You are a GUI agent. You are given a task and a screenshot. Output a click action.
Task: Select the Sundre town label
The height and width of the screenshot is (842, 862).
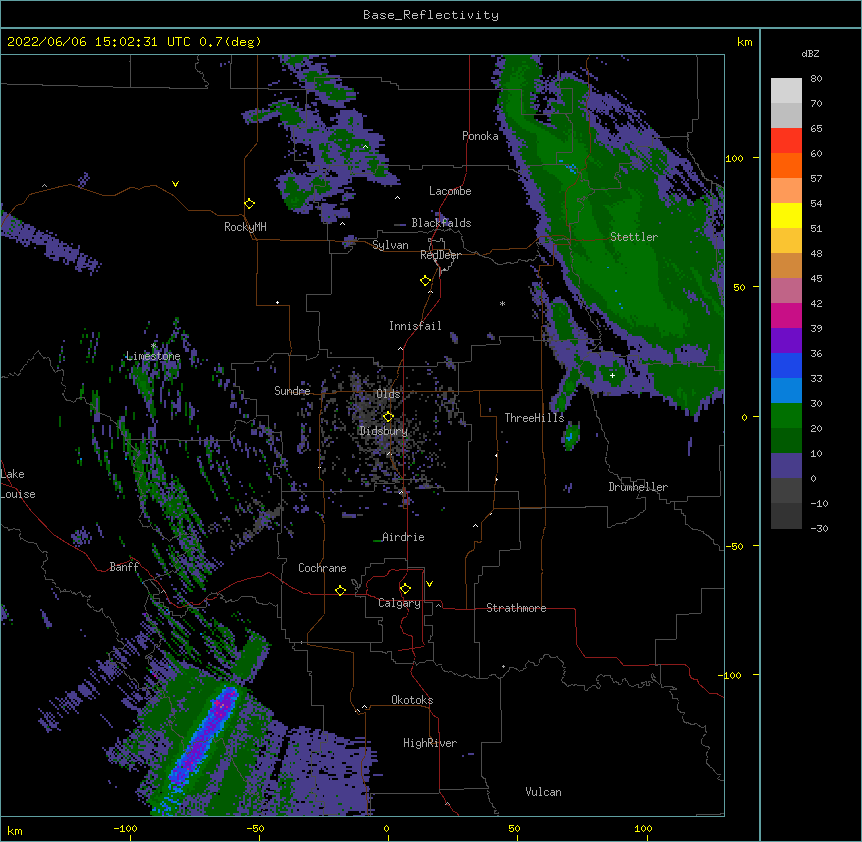pos(292,391)
